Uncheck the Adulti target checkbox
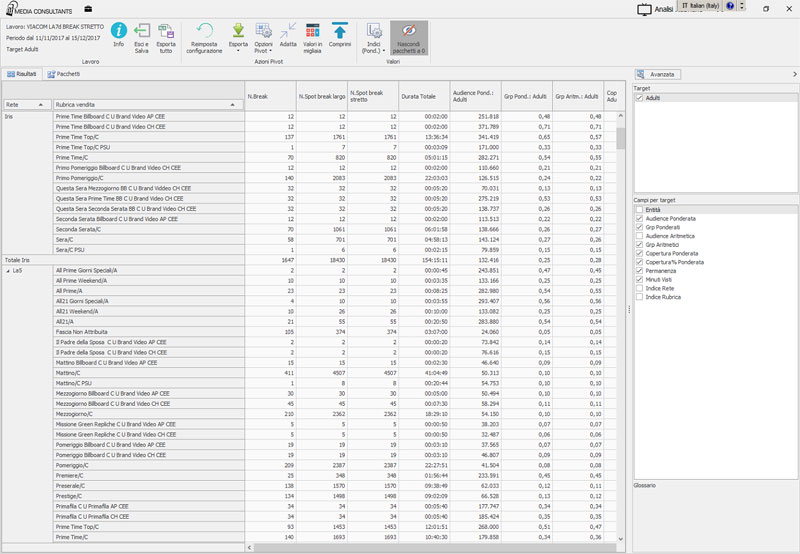This screenshot has width=800, height=554. (640, 98)
